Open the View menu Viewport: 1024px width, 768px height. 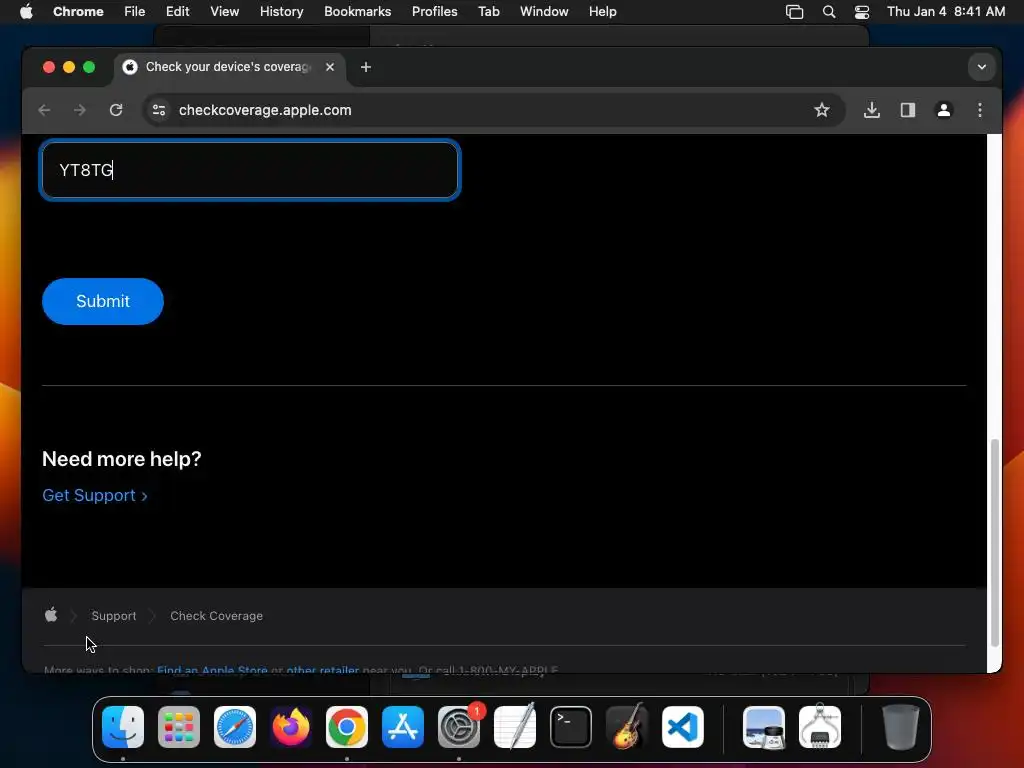pos(225,12)
